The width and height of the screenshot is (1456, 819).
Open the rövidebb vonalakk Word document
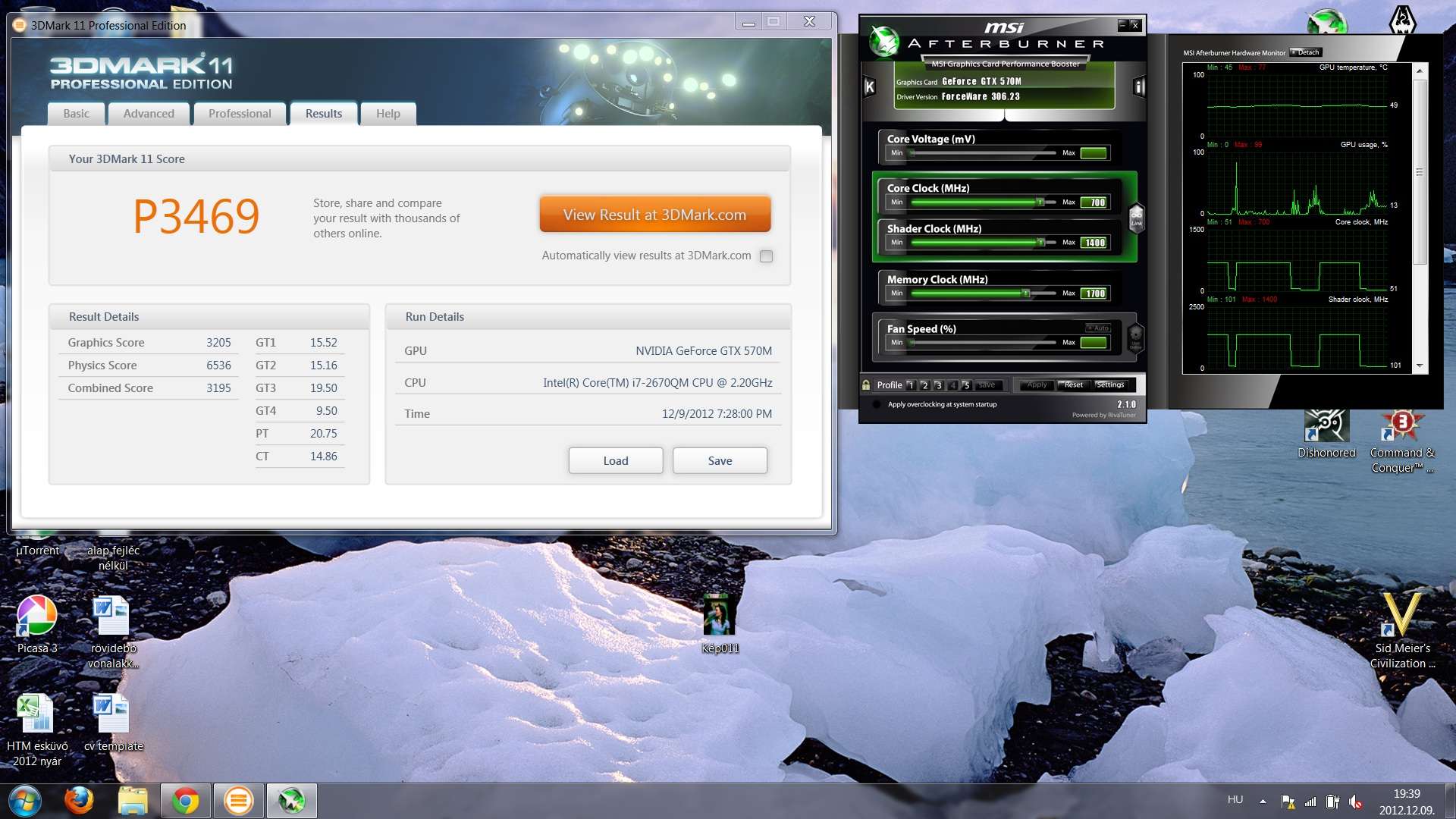(113, 633)
